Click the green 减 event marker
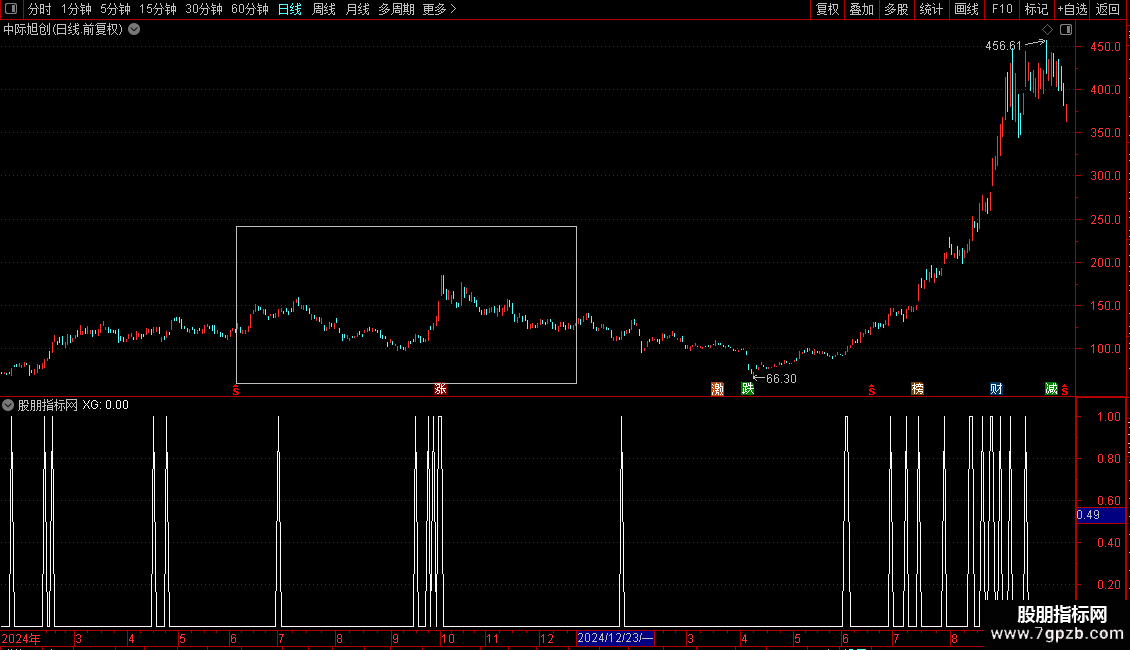 pyautogui.click(x=1051, y=389)
